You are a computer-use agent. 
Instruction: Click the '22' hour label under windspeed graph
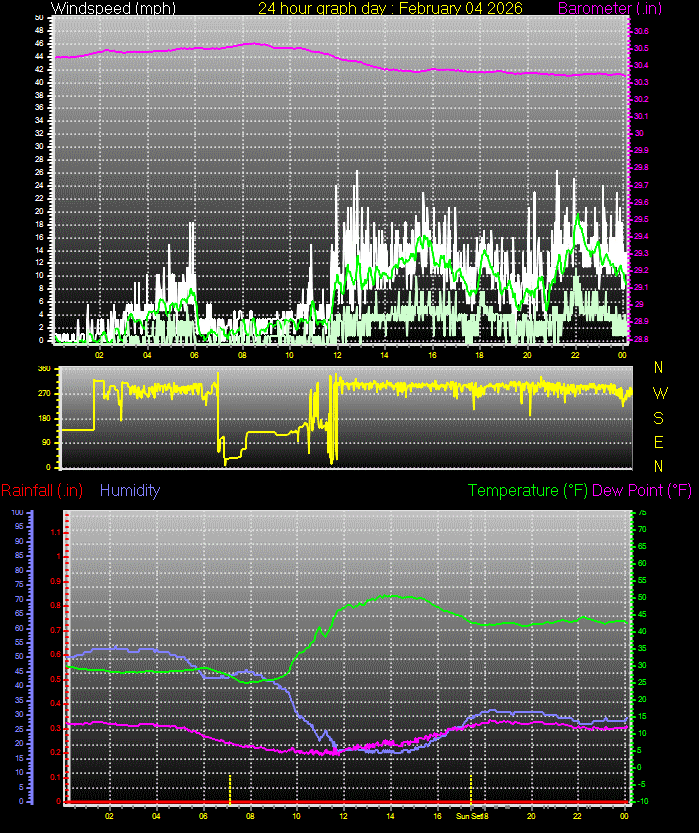click(x=575, y=355)
